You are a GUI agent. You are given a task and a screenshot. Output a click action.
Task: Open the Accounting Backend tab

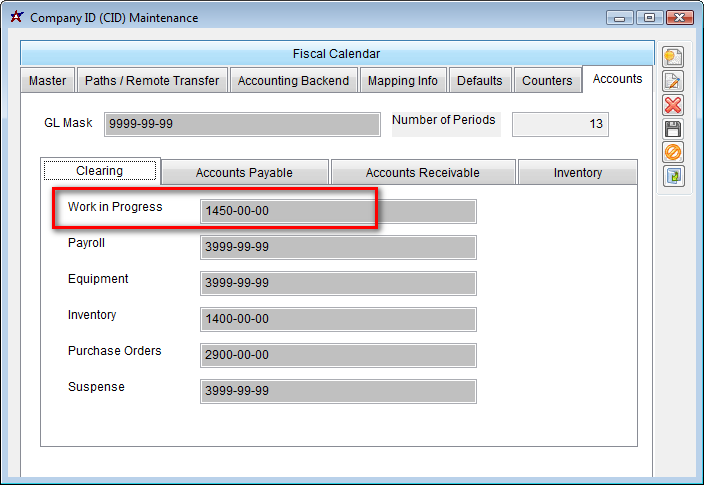click(293, 81)
